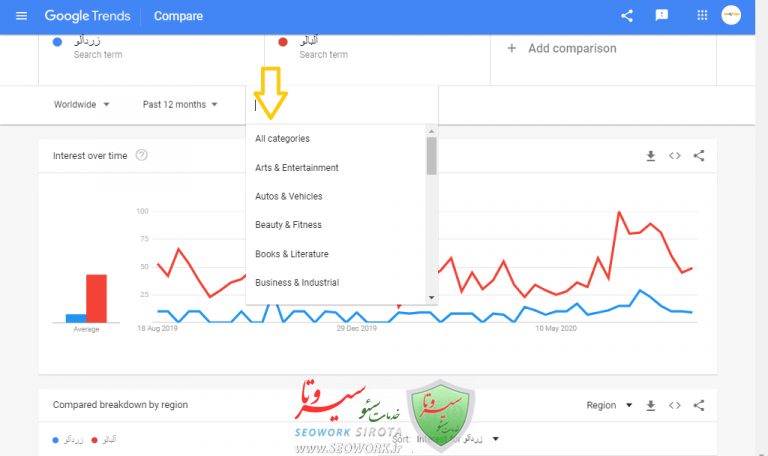The height and width of the screenshot is (456, 768).
Task: Open the Past 12 months dropdown
Action: point(180,104)
